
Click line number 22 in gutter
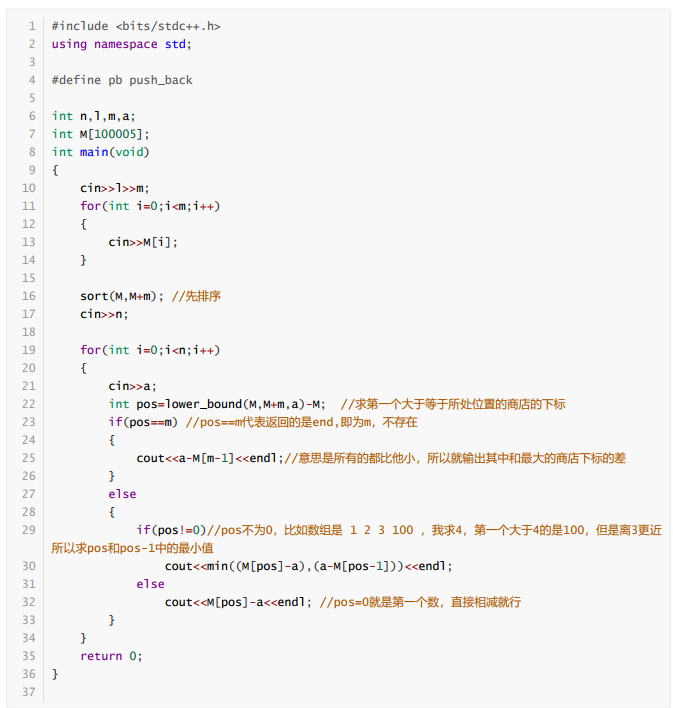point(28,404)
